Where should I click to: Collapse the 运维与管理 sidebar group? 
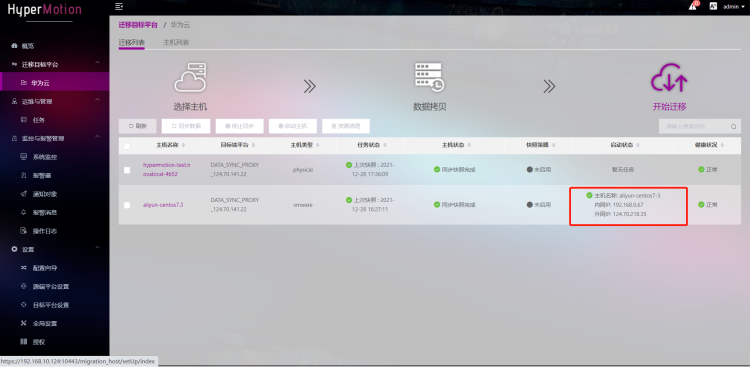98,101
